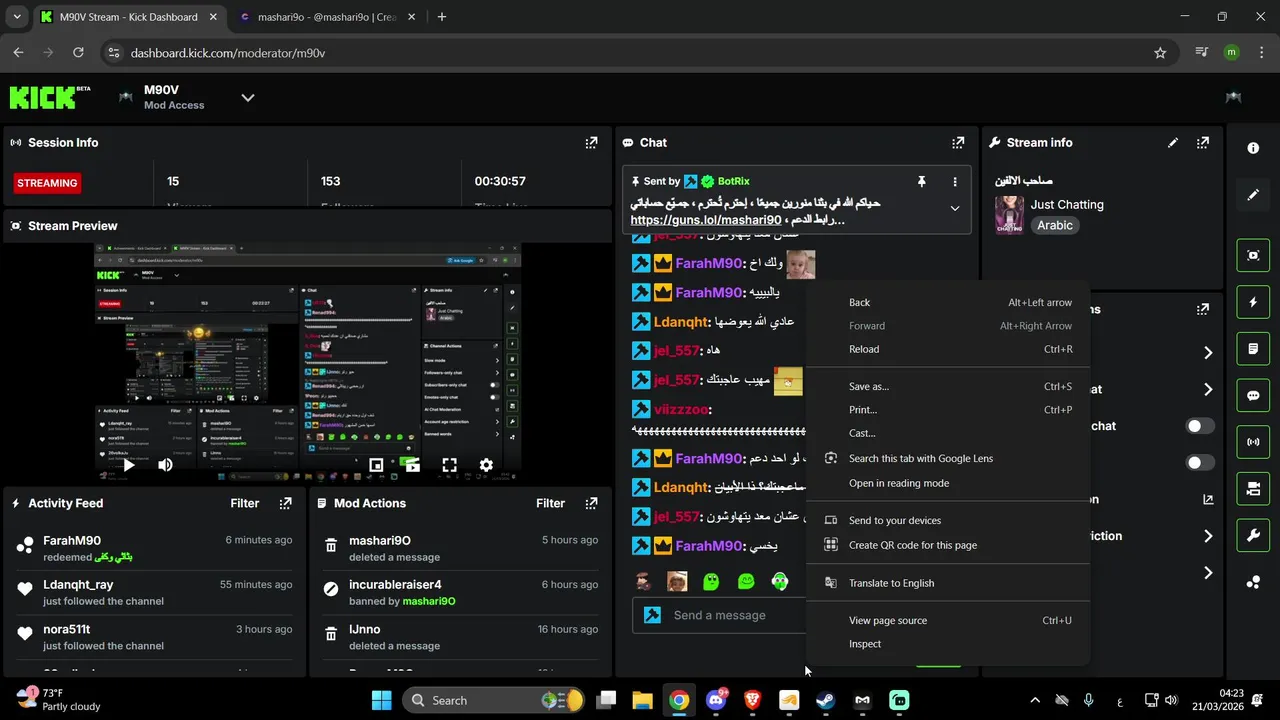
Task: Toggle the lightning activity feed sidebar icon
Action: coord(1253,302)
